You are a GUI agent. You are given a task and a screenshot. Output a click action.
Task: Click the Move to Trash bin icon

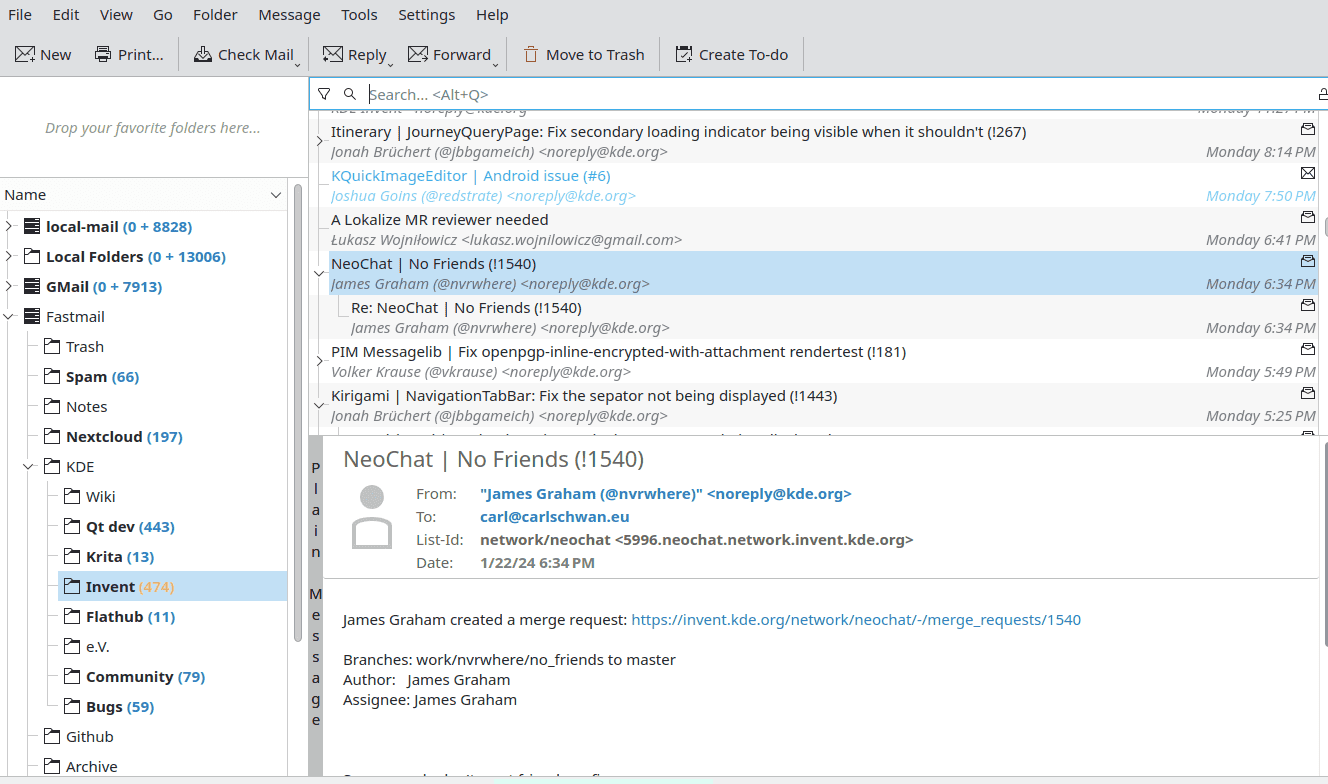[531, 54]
